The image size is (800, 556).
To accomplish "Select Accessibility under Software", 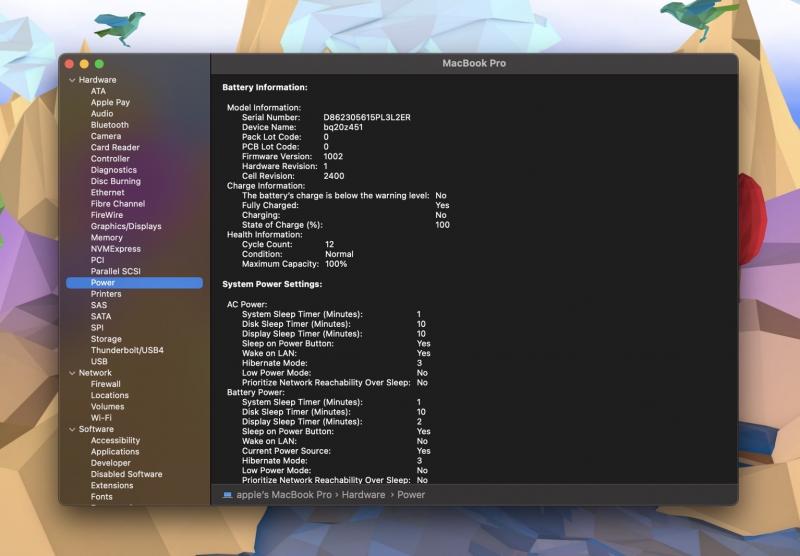I will tap(115, 440).
